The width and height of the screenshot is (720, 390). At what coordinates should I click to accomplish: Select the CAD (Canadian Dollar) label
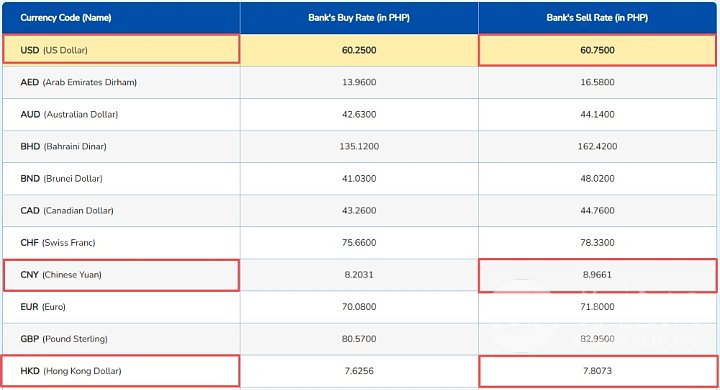67,210
